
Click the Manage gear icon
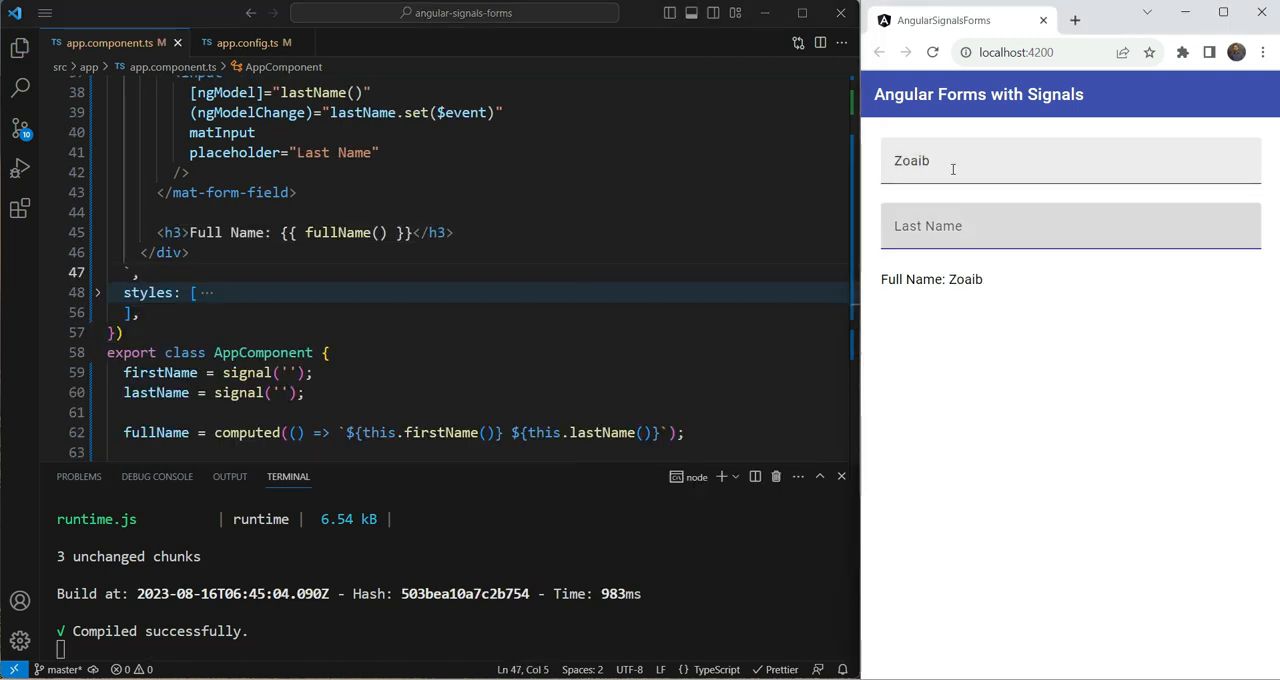click(20, 641)
